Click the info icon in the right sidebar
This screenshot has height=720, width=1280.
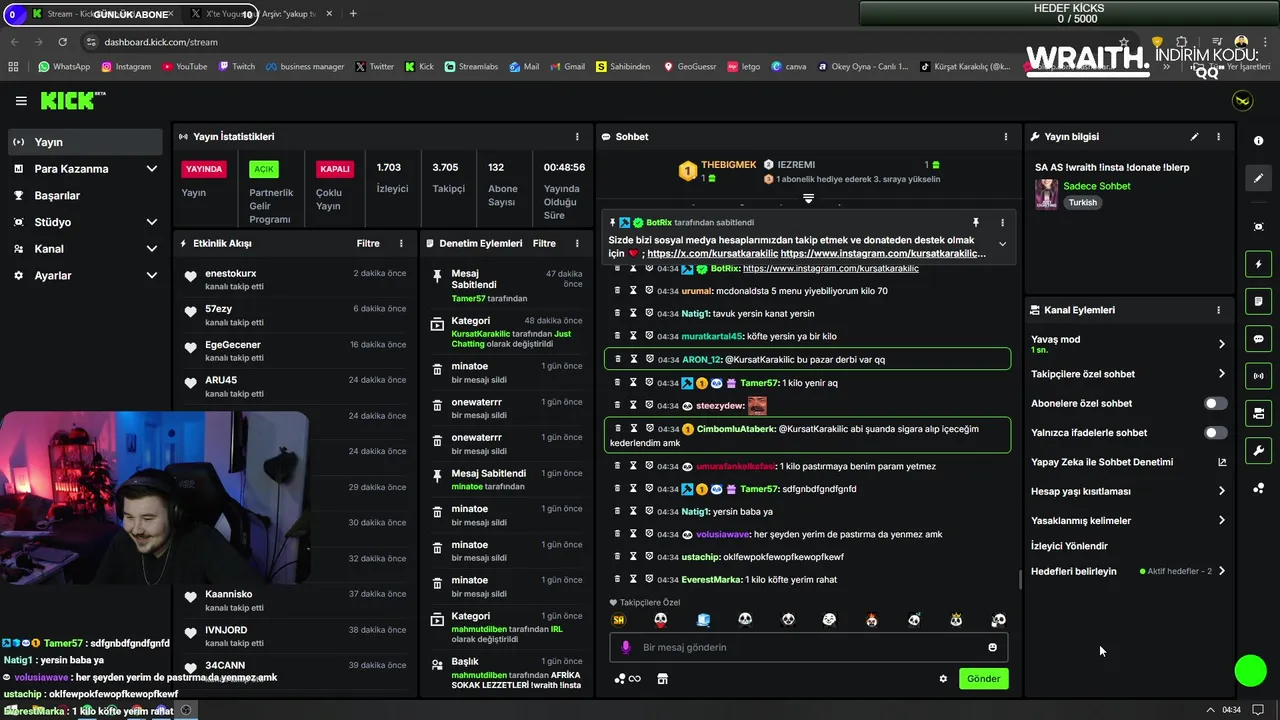coord(1259,141)
